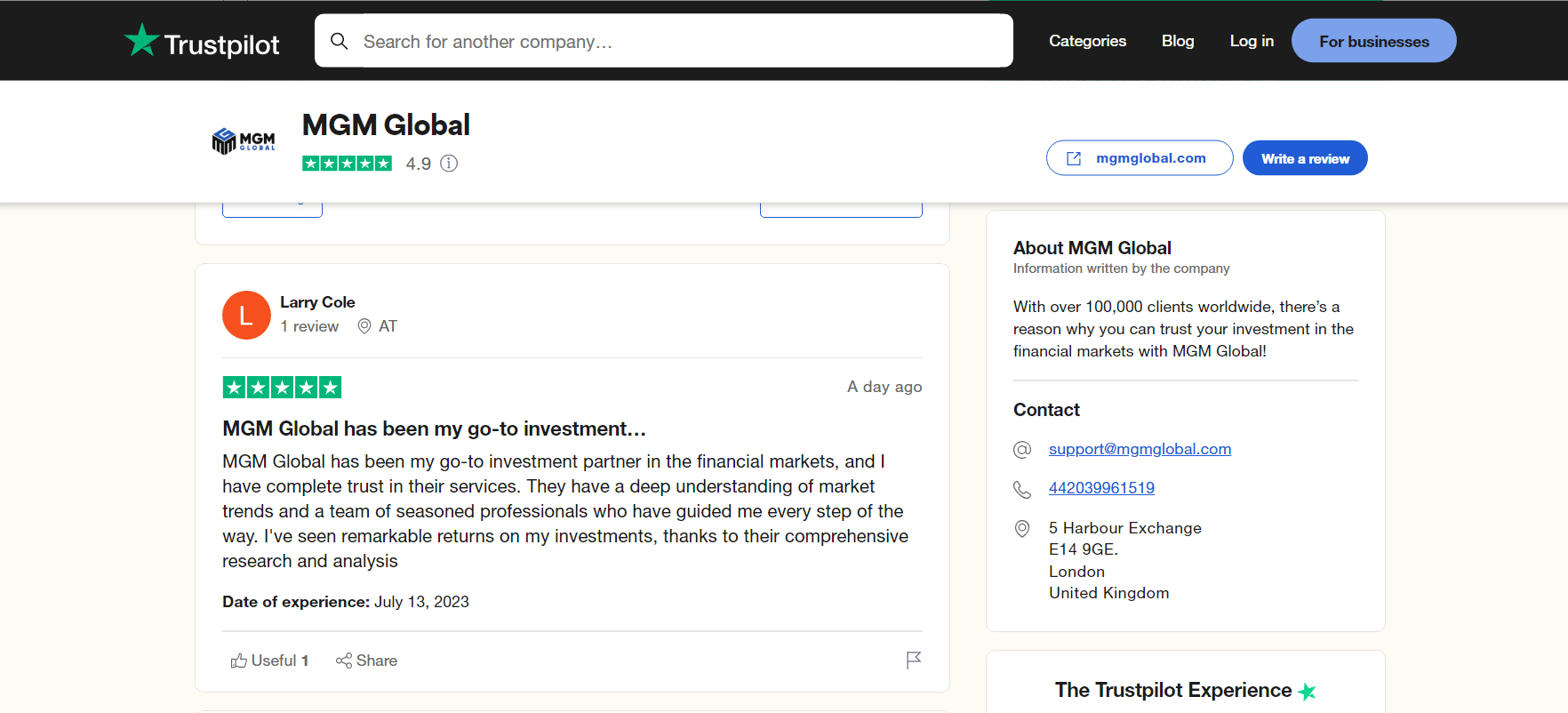Click the 'A day ago' review date

[x=884, y=387]
